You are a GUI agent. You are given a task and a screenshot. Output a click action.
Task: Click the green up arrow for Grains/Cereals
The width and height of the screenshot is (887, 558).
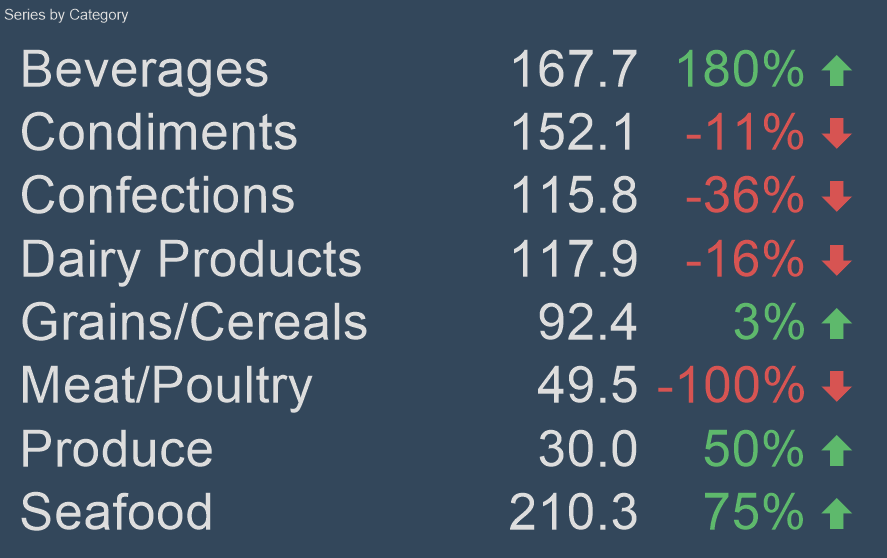pos(836,323)
